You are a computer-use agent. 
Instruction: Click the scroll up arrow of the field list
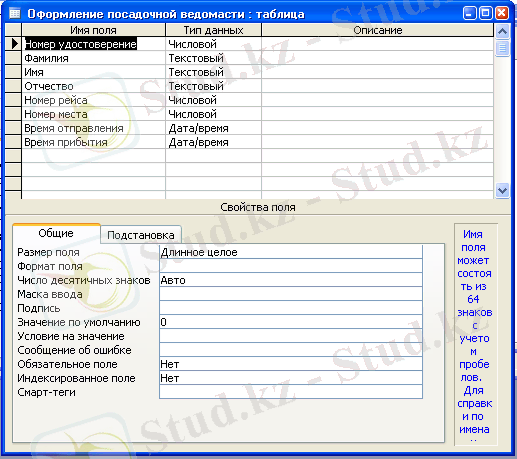(x=502, y=31)
